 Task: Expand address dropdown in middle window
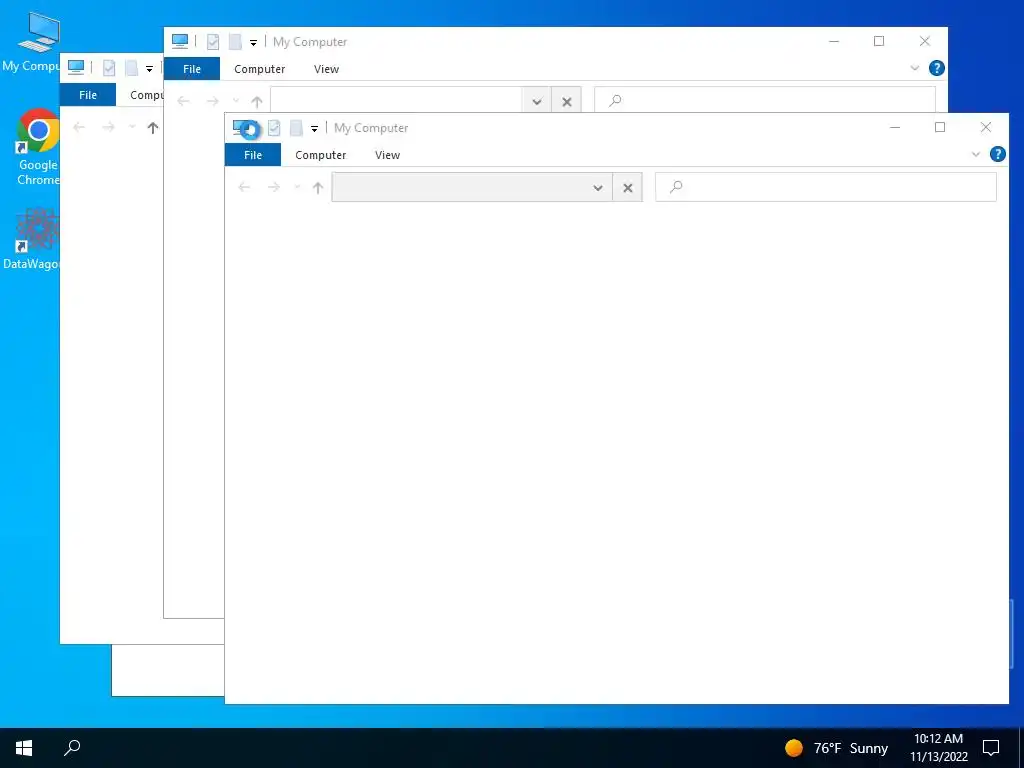[537, 101]
